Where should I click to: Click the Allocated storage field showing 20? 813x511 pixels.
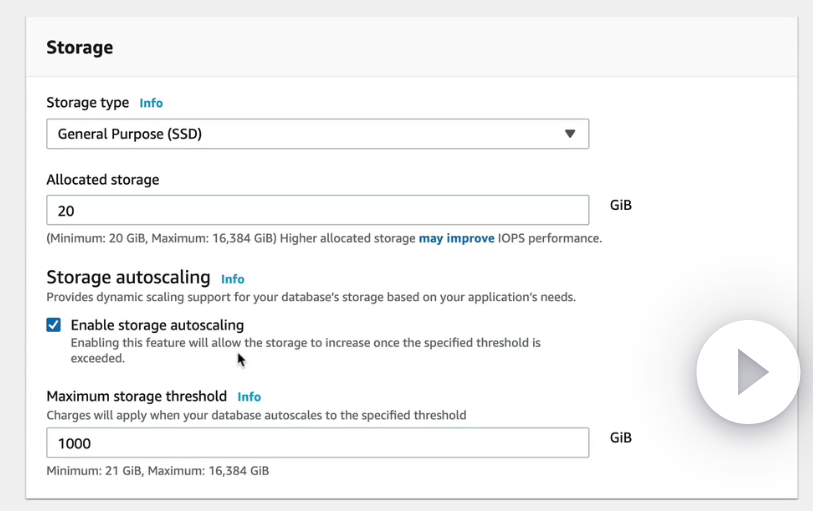(x=317, y=210)
